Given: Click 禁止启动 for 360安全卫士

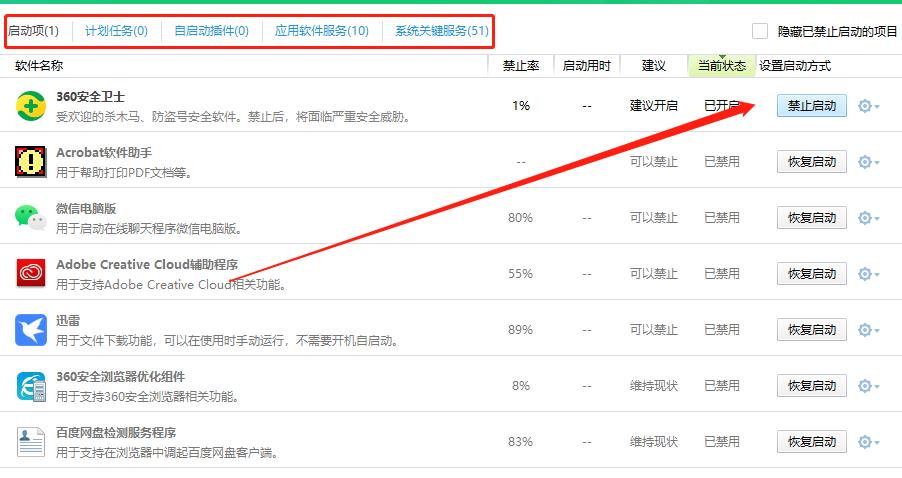Looking at the screenshot, I should [812, 106].
